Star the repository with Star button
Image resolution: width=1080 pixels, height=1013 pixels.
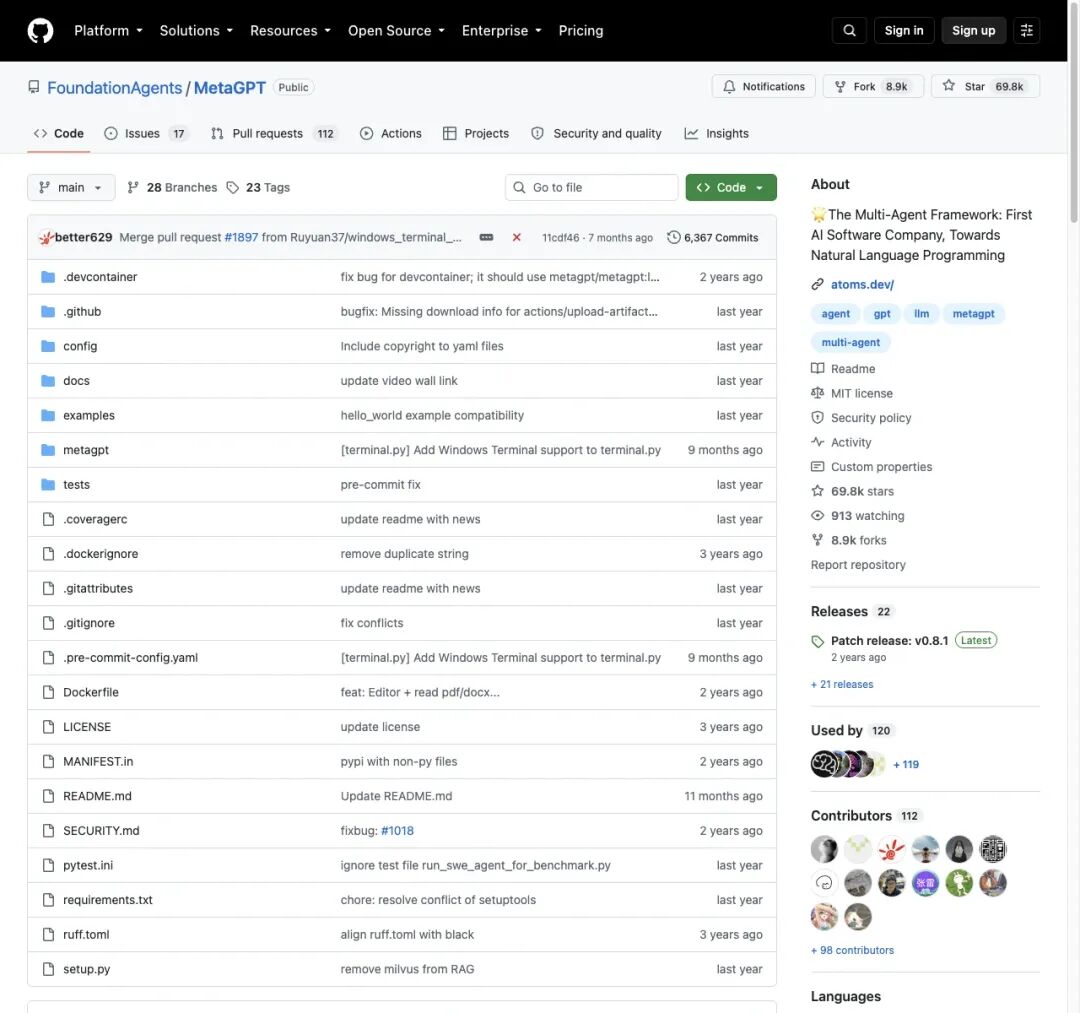point(985,86)
